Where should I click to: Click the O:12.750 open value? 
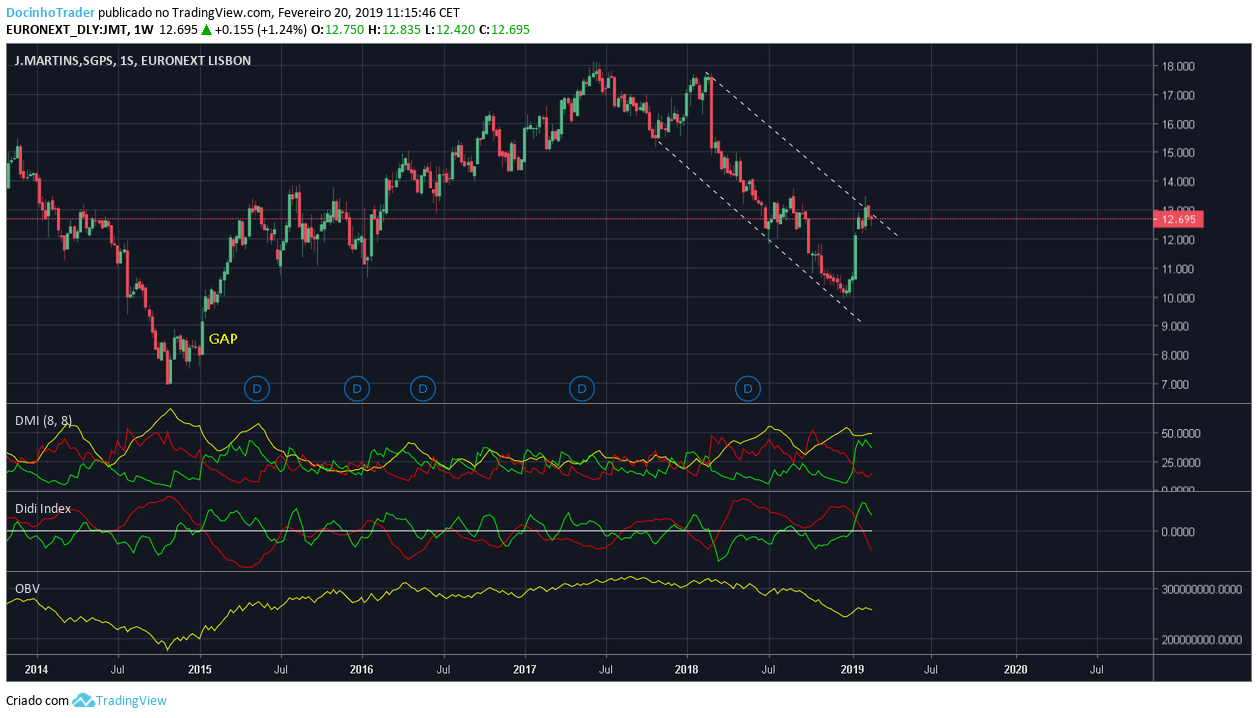tap(337, 30)
